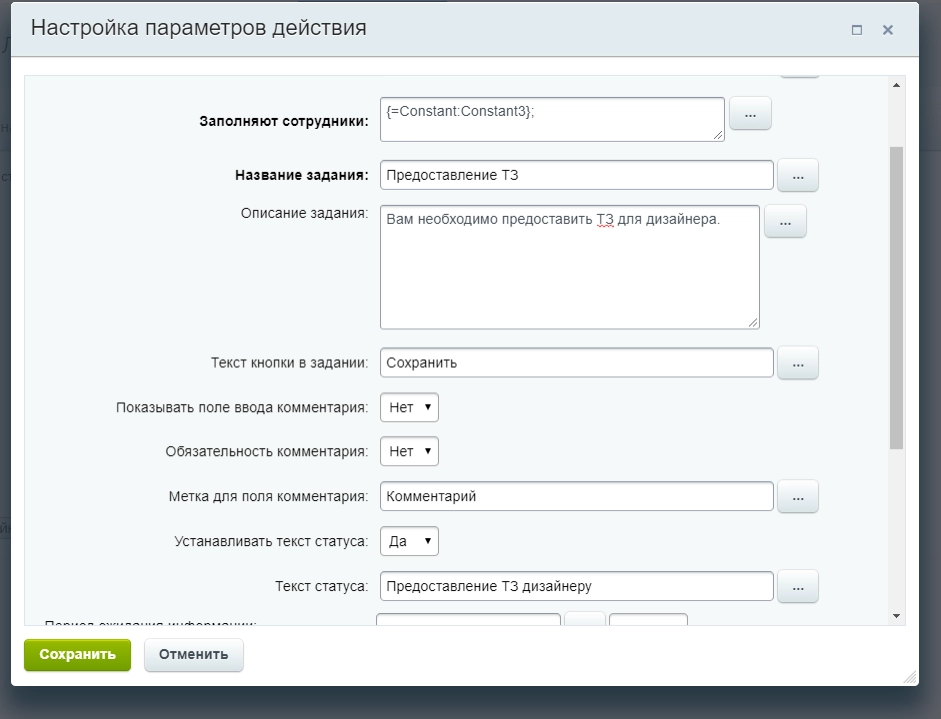The width and height of the screenshot is (941, 719).
Task: Open the editor for Текст кнопки в задании
Action: (x=797, y=362)
